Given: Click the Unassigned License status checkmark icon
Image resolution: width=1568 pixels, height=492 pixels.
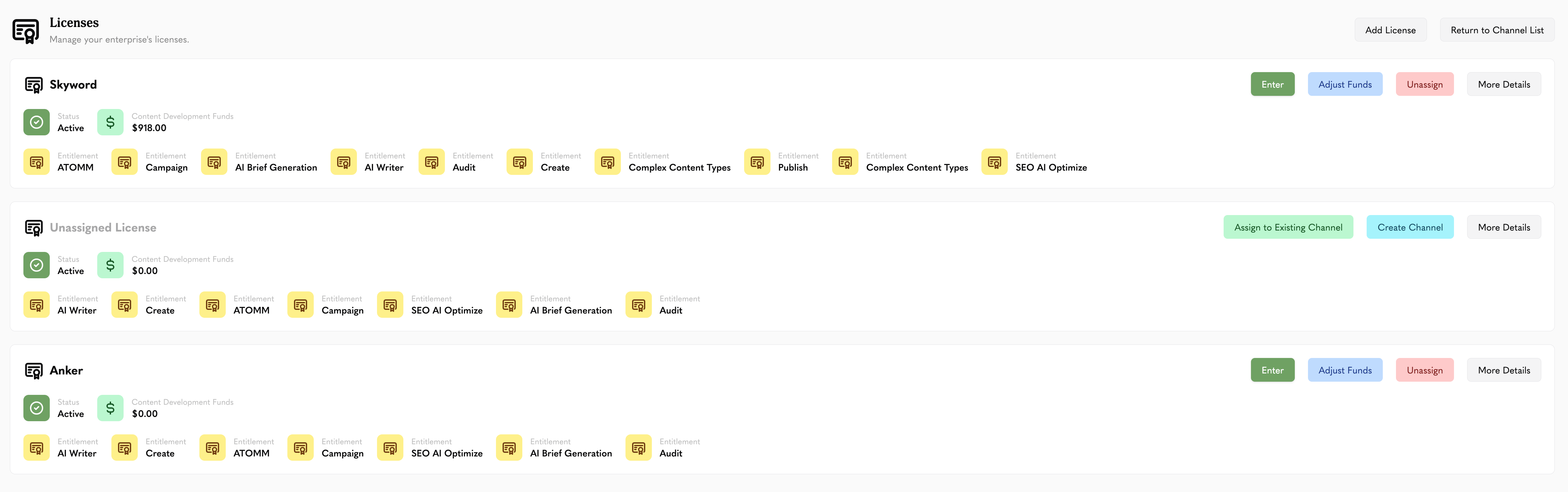Looking at the screenshot, I should pyautogui.click(x=37, y=265).
